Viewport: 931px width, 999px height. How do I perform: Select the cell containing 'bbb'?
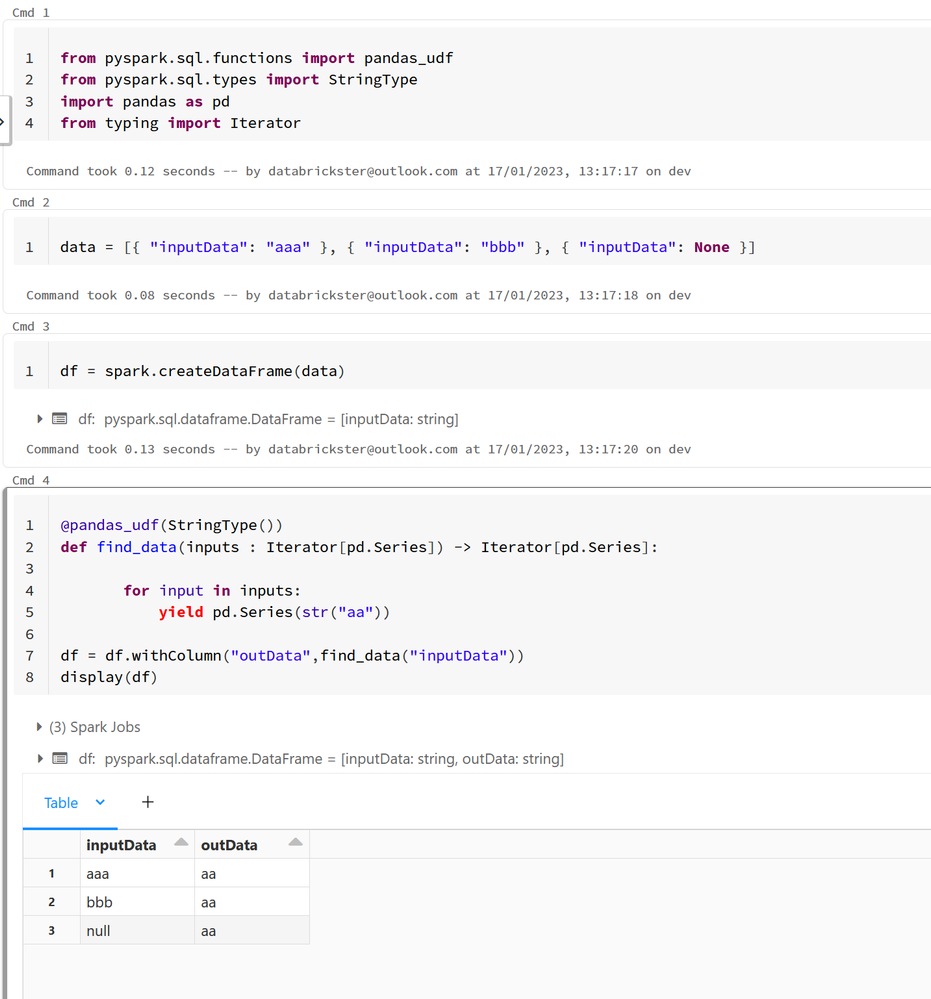[x=100, y=902]
